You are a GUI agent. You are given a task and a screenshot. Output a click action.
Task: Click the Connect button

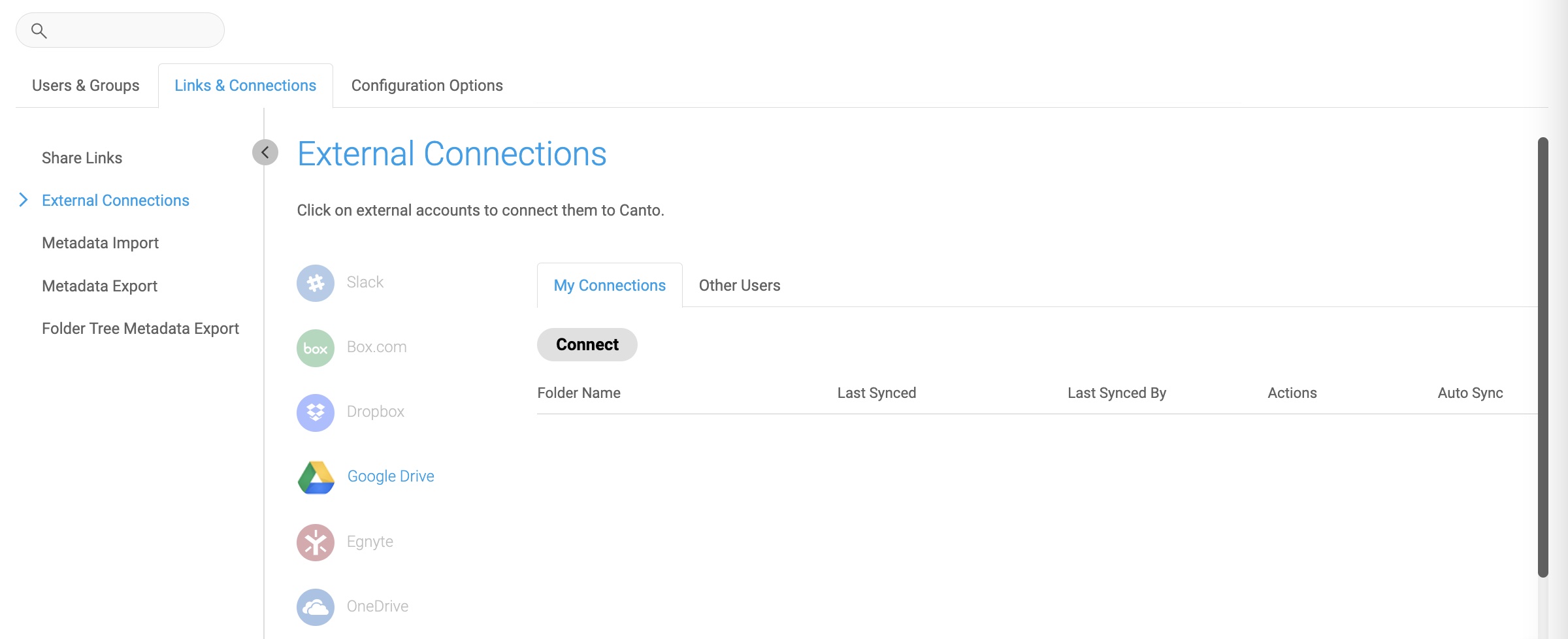click(x=587, y=344)
